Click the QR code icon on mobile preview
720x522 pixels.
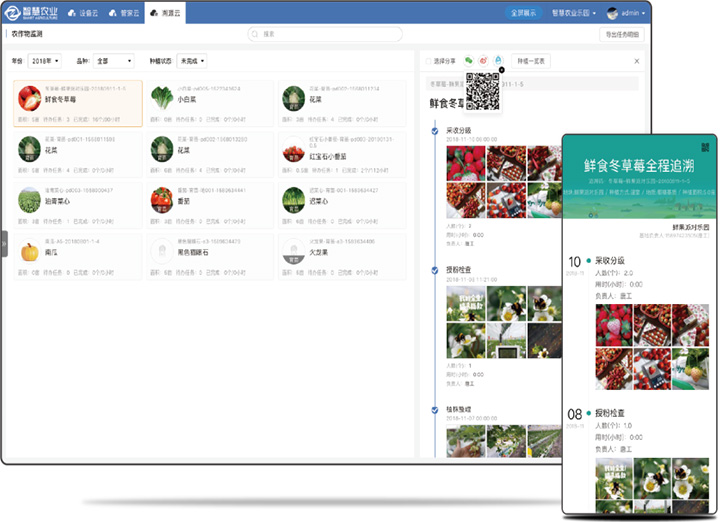pyautogui.click(x=704, y=147)
